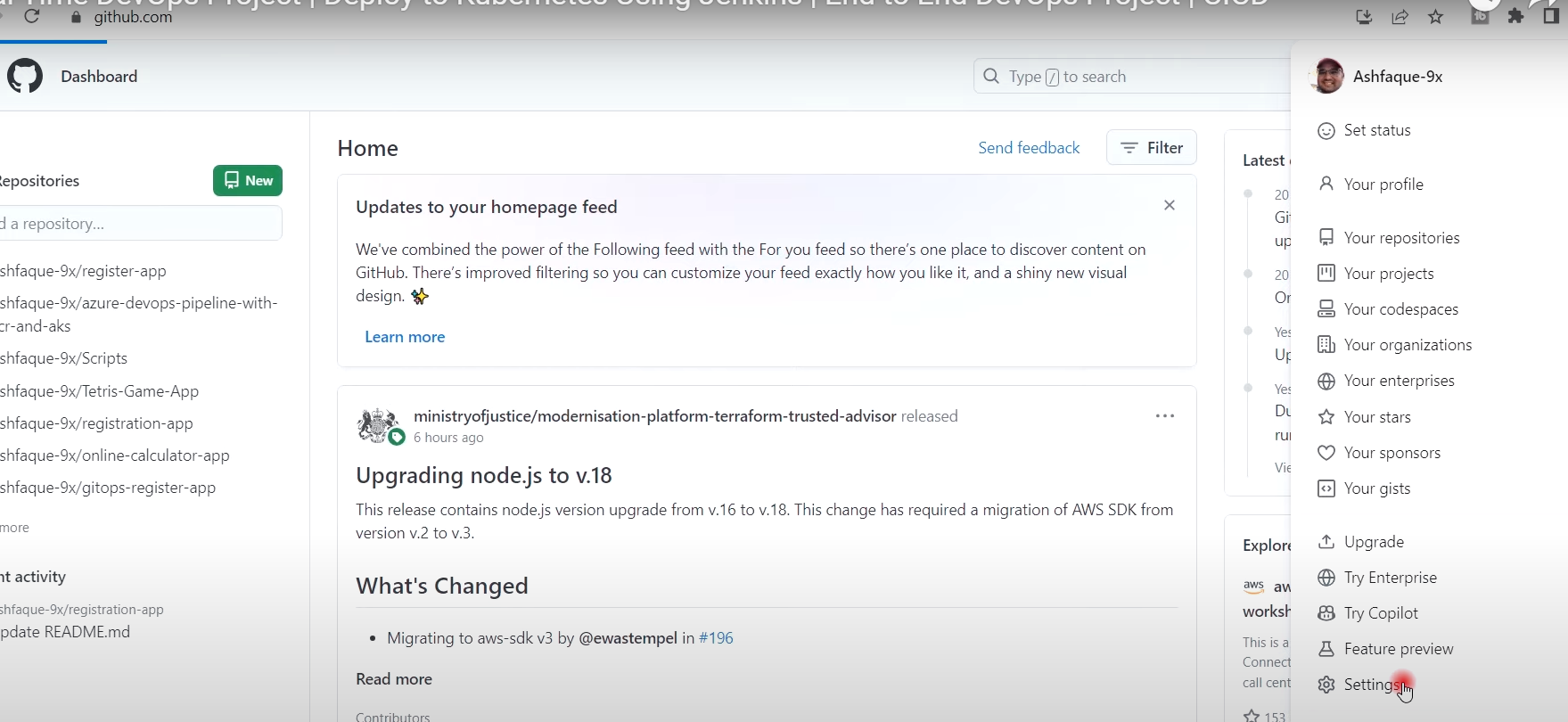
Task: Click Learn more in the feed notice
Action: point(405,337)
